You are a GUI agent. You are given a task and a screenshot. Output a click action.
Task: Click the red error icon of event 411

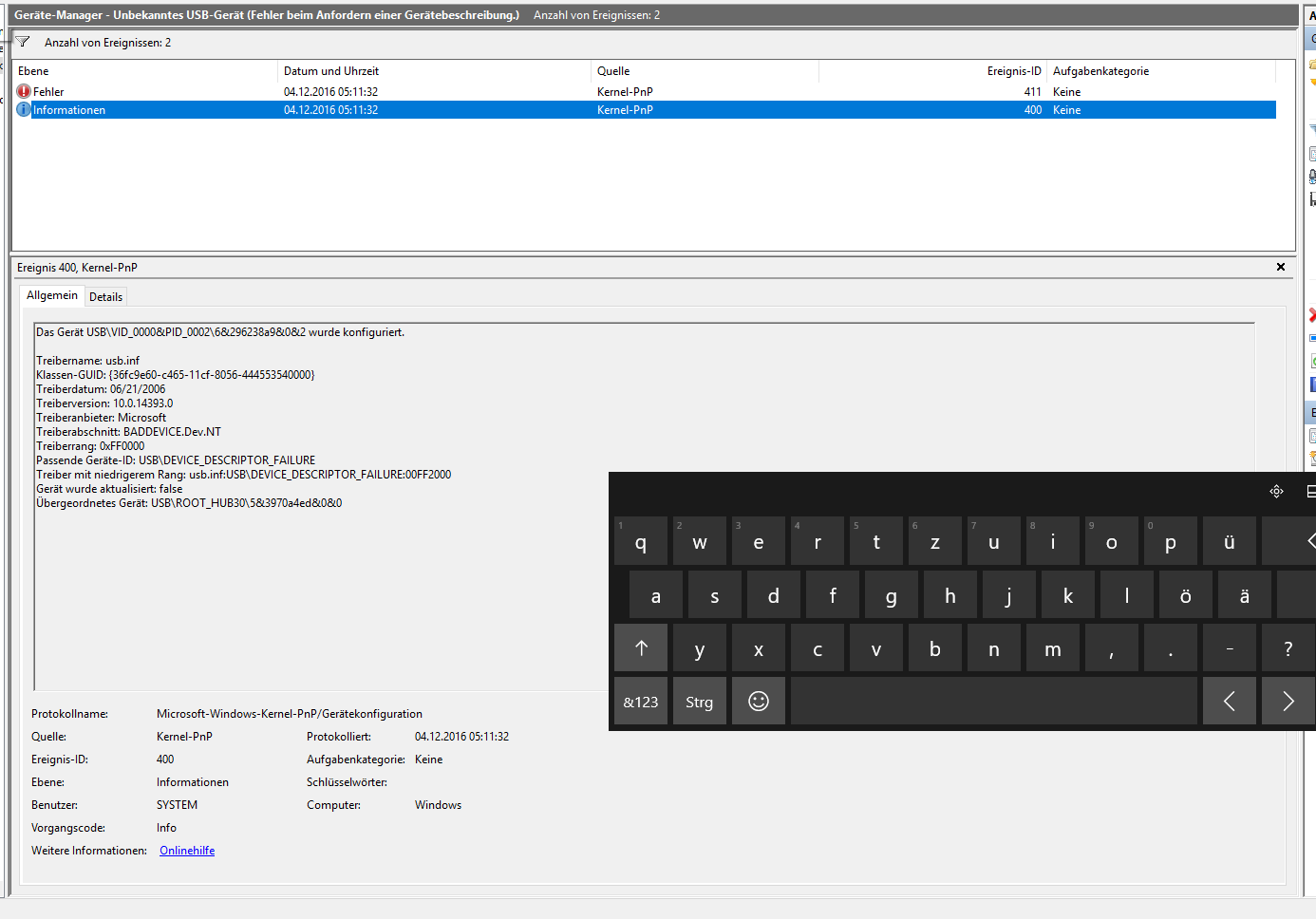click(24, 92)
